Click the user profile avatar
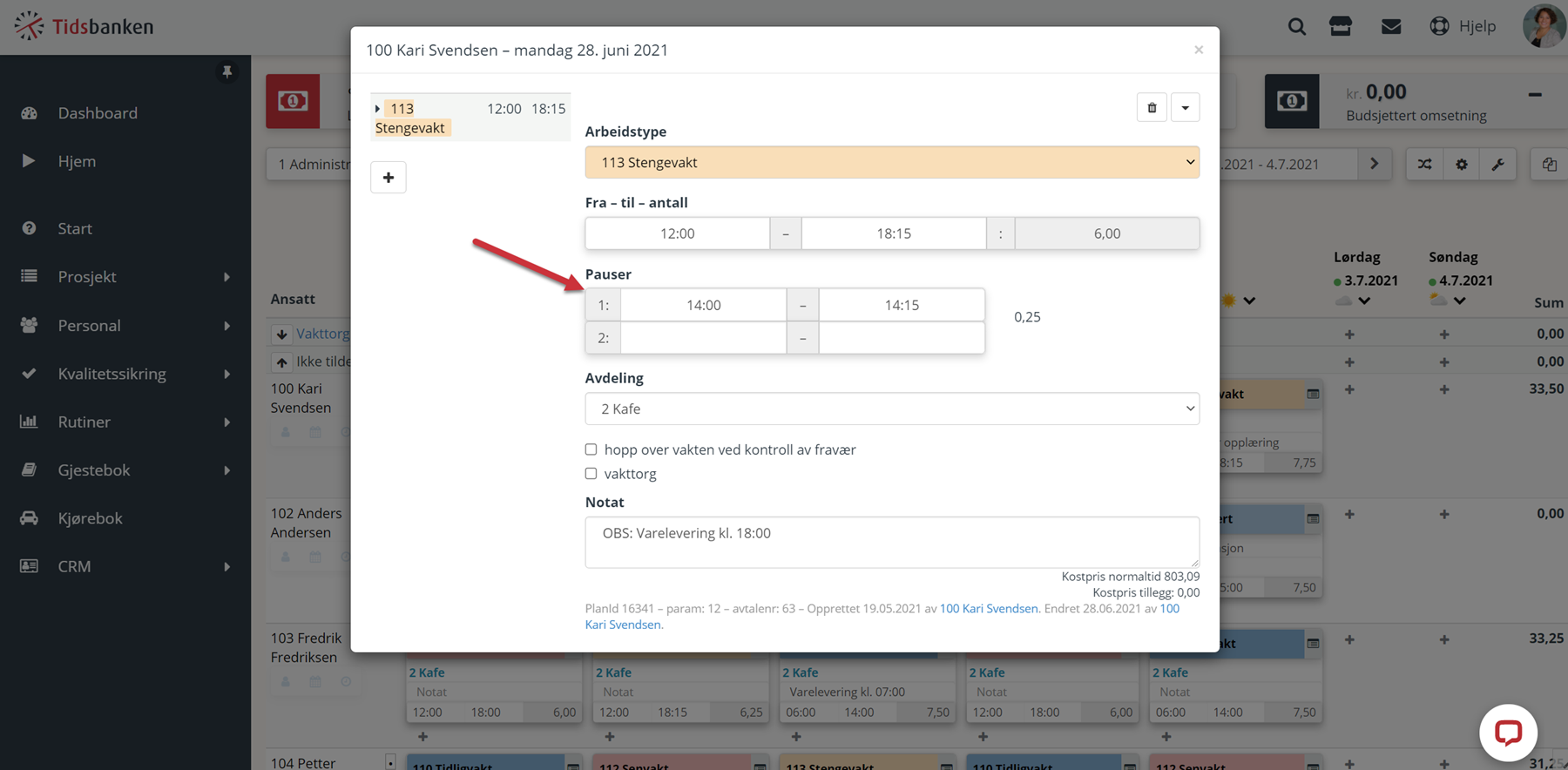 click(1544, 26)
